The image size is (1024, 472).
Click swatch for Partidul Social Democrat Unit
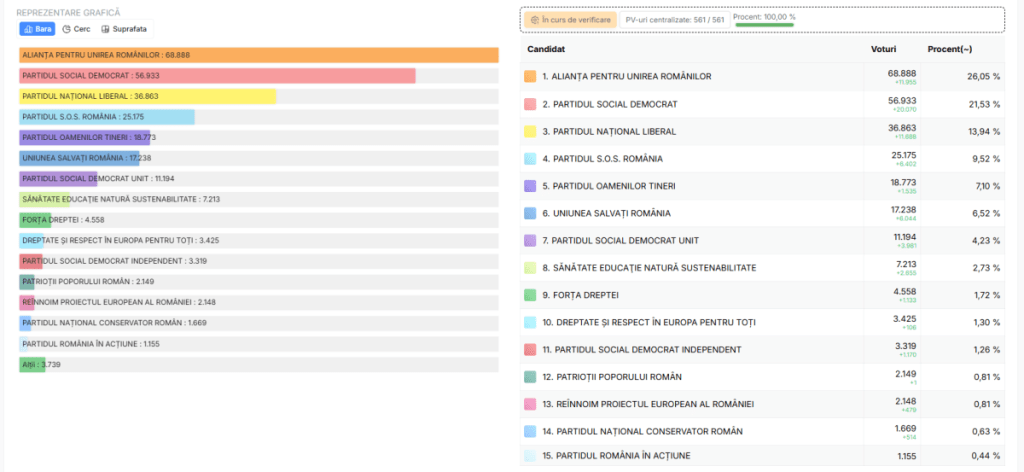point(530,240)
